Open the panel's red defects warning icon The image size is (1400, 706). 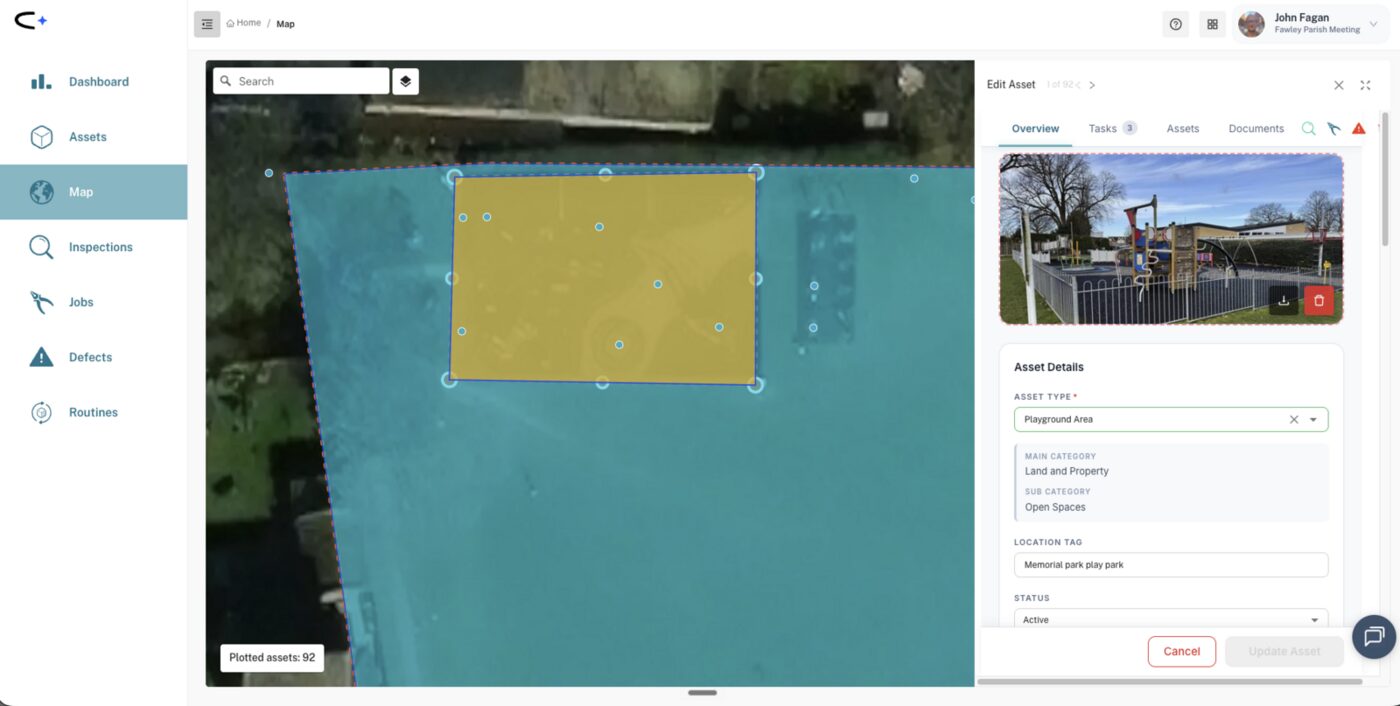click(1358, 129)
